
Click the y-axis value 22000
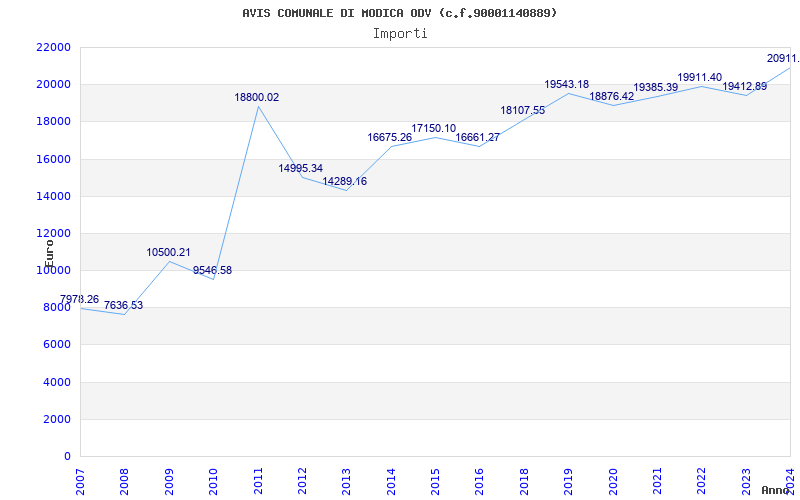coord(53,47)
